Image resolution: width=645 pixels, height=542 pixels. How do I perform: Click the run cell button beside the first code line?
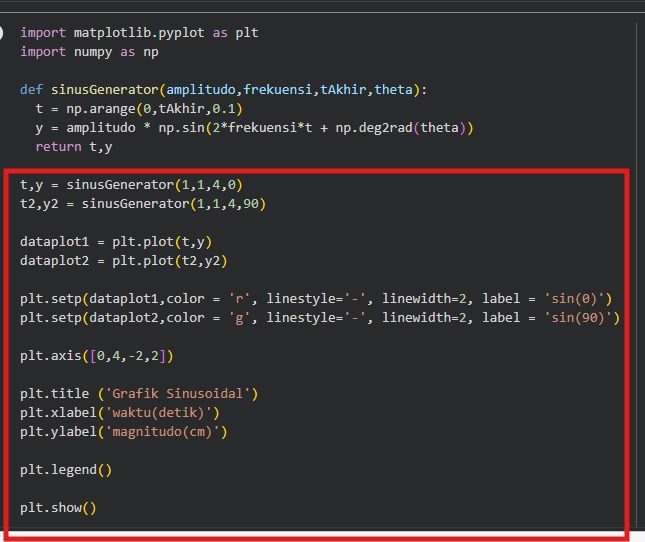pyautogui.click(x=1, y=33)
